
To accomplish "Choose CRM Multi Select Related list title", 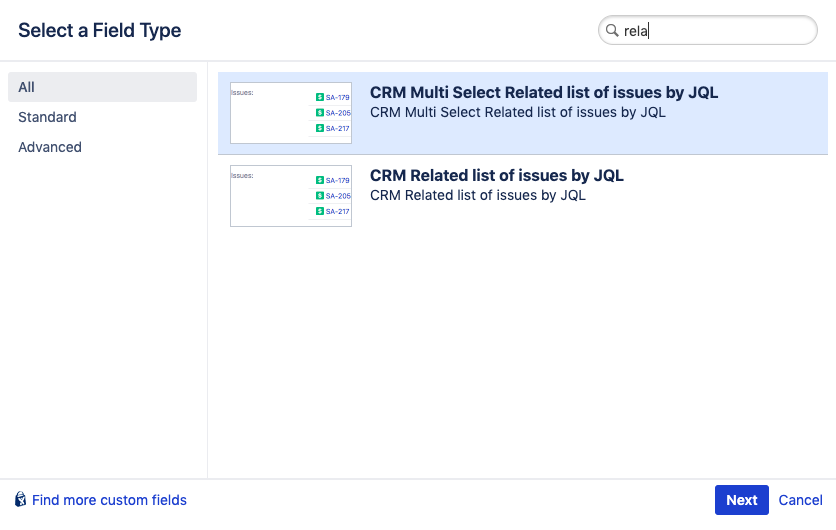I will pos(543,93).
